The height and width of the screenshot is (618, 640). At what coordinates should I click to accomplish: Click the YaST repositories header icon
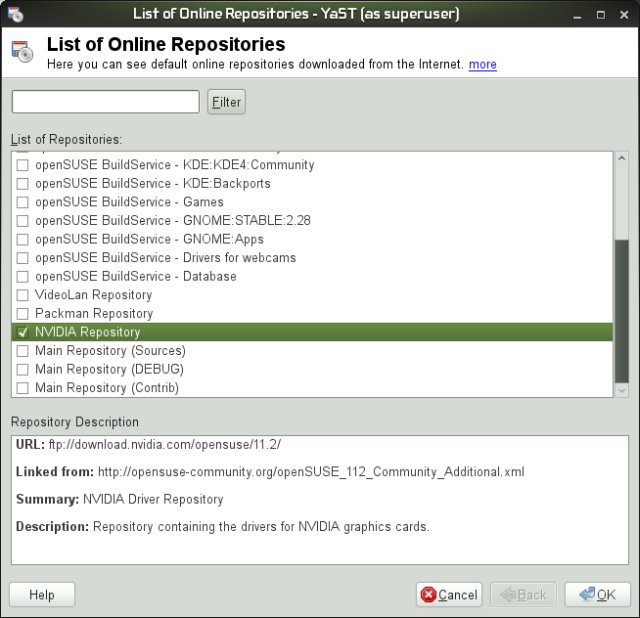[22, 52]
